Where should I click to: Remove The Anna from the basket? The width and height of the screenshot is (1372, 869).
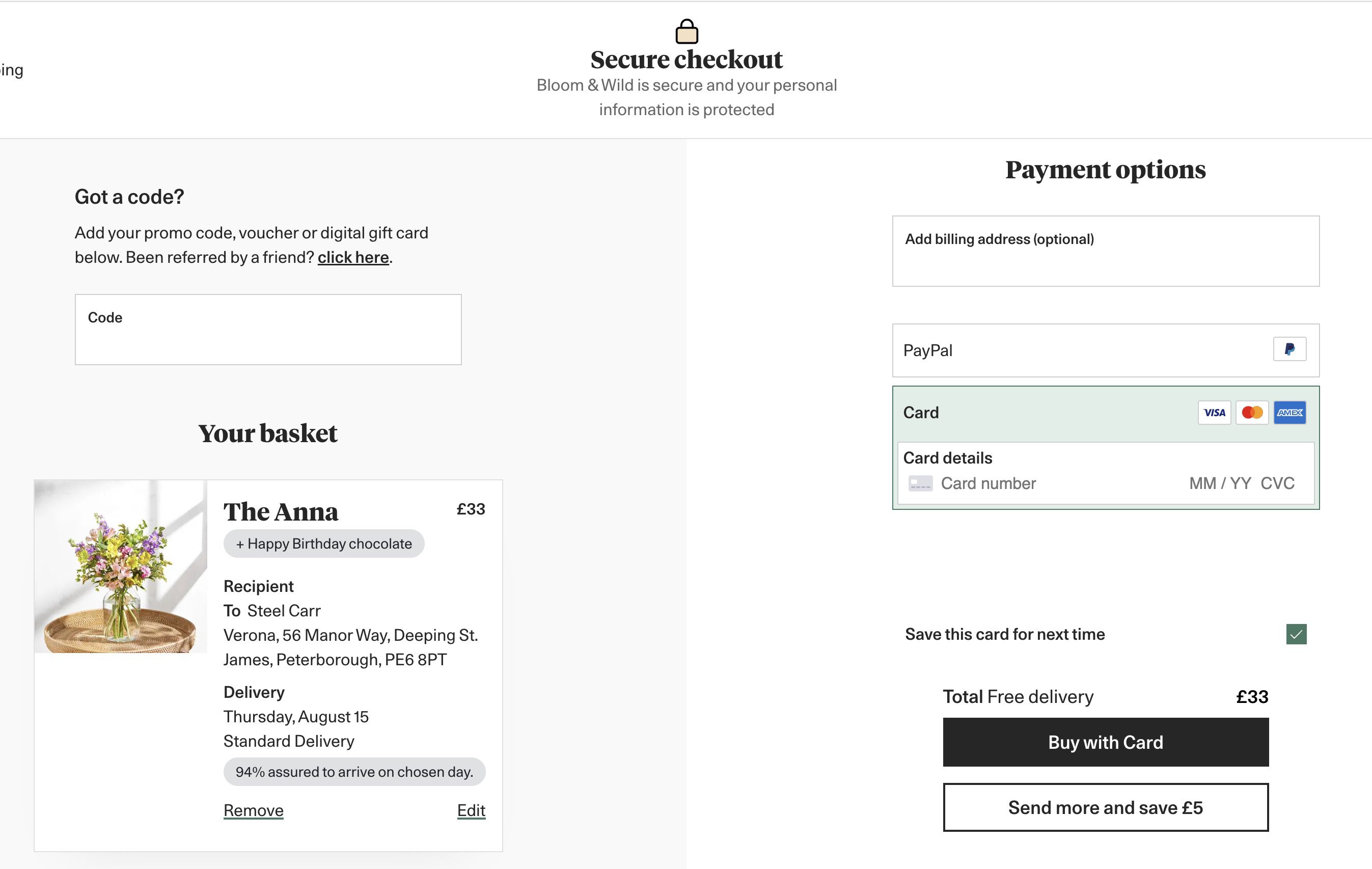(x=254, y=810)
